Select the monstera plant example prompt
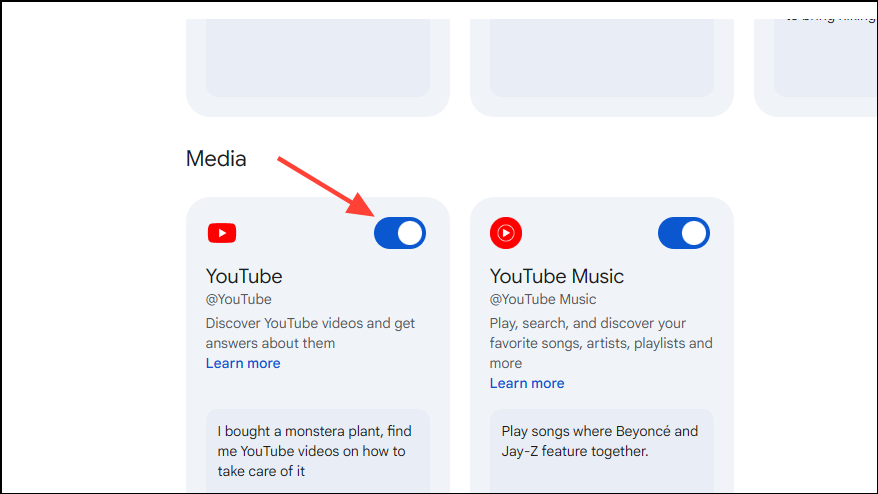This screenshot has height=494, width=878. [x=318, y=451]
